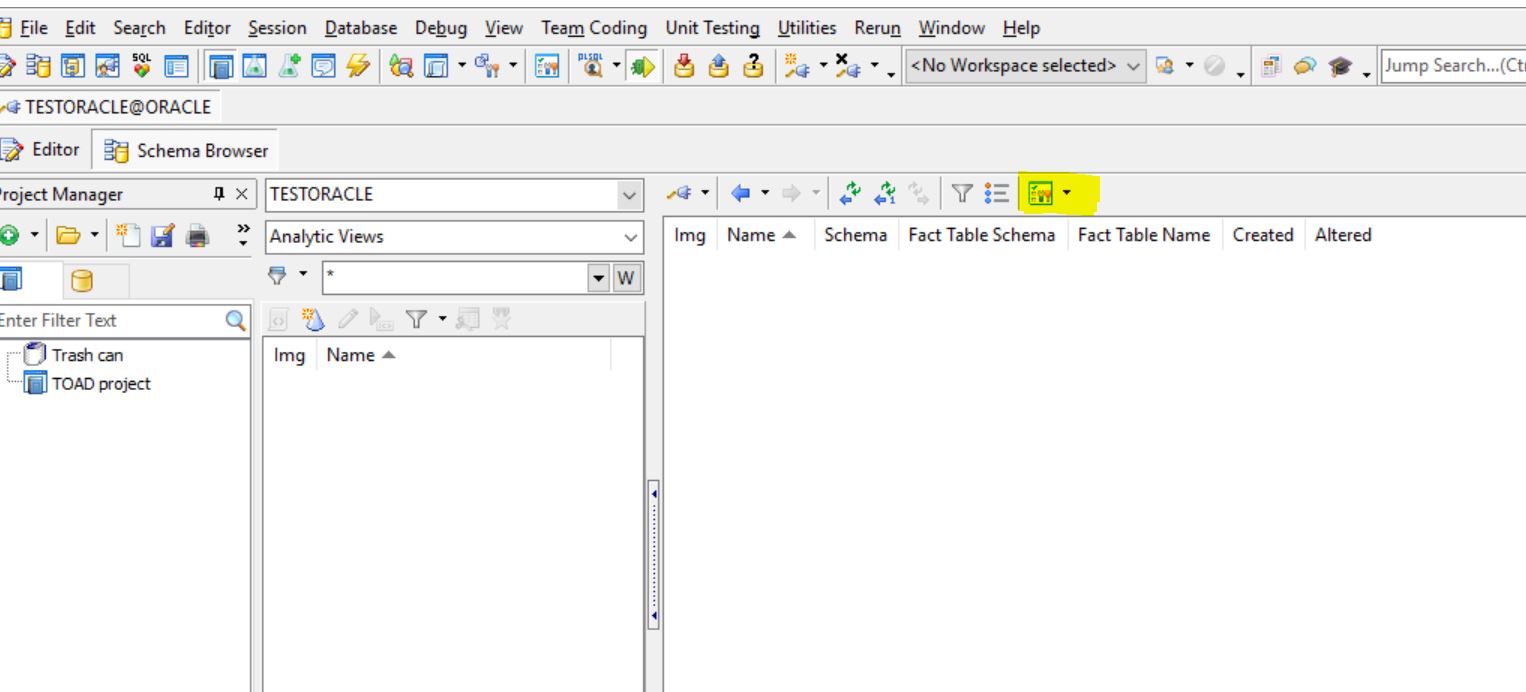Click the Enter Filter Text field
Image resolution: width=1526 pixels, height=692 pixels.
pyautogui.click(x=110, y=320)
